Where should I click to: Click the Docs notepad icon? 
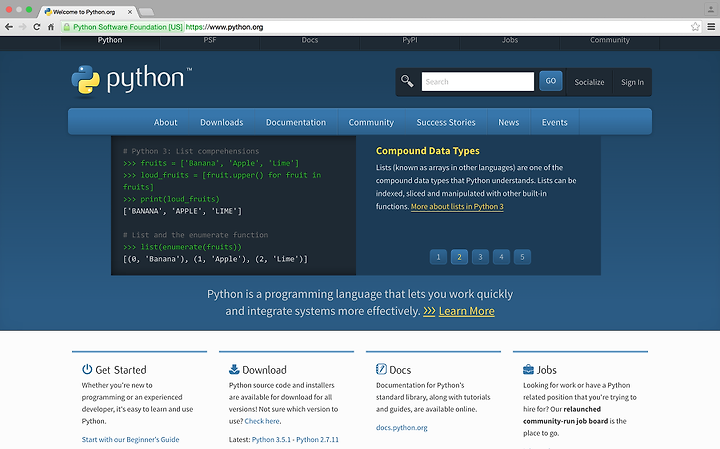pos(381,369)
